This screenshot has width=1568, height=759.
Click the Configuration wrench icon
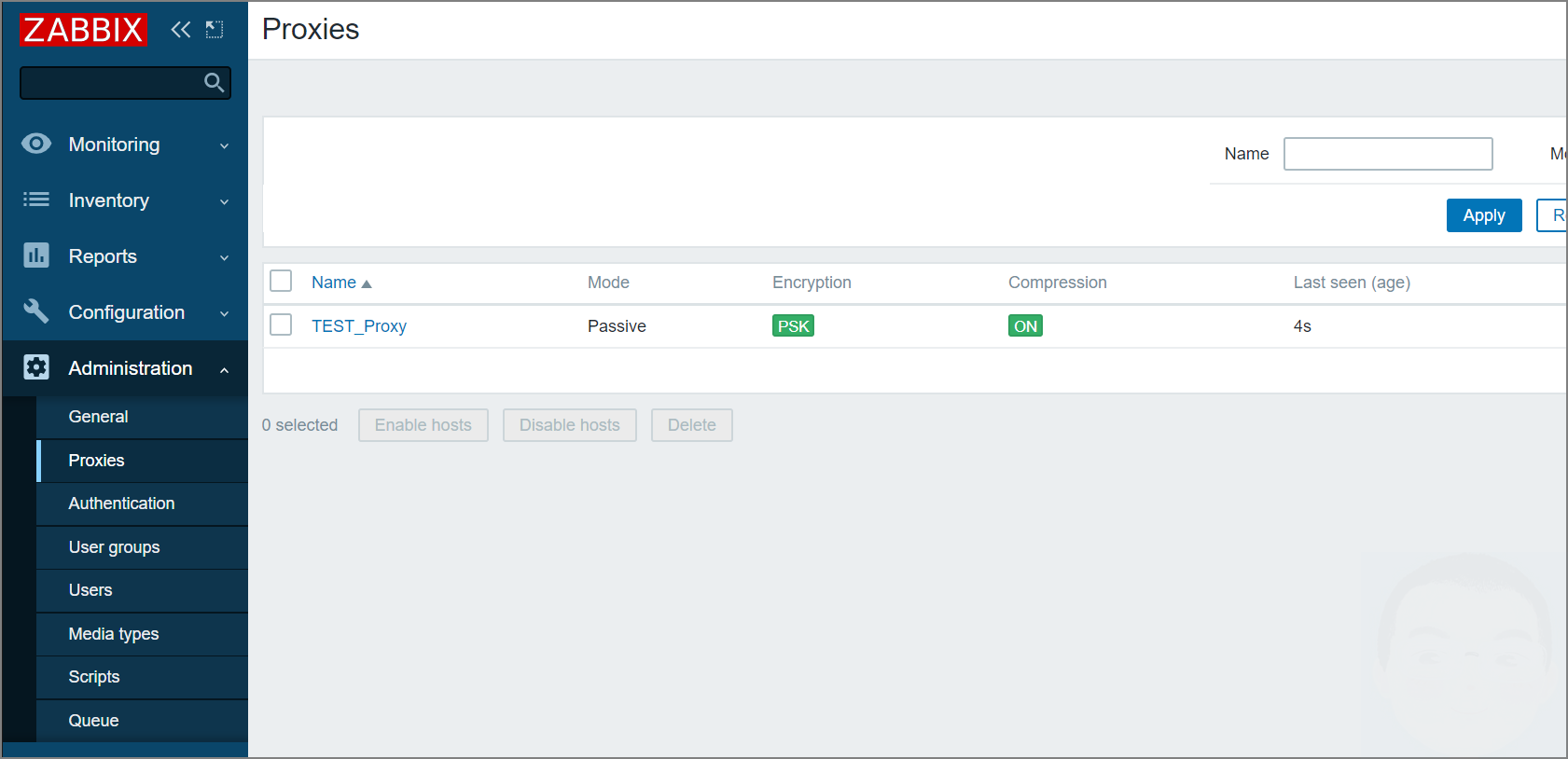pyautogui.click(x=36, y=311)
